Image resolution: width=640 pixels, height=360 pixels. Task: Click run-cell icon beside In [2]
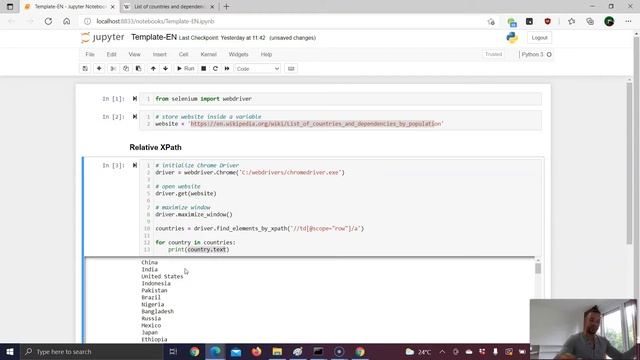135,117
